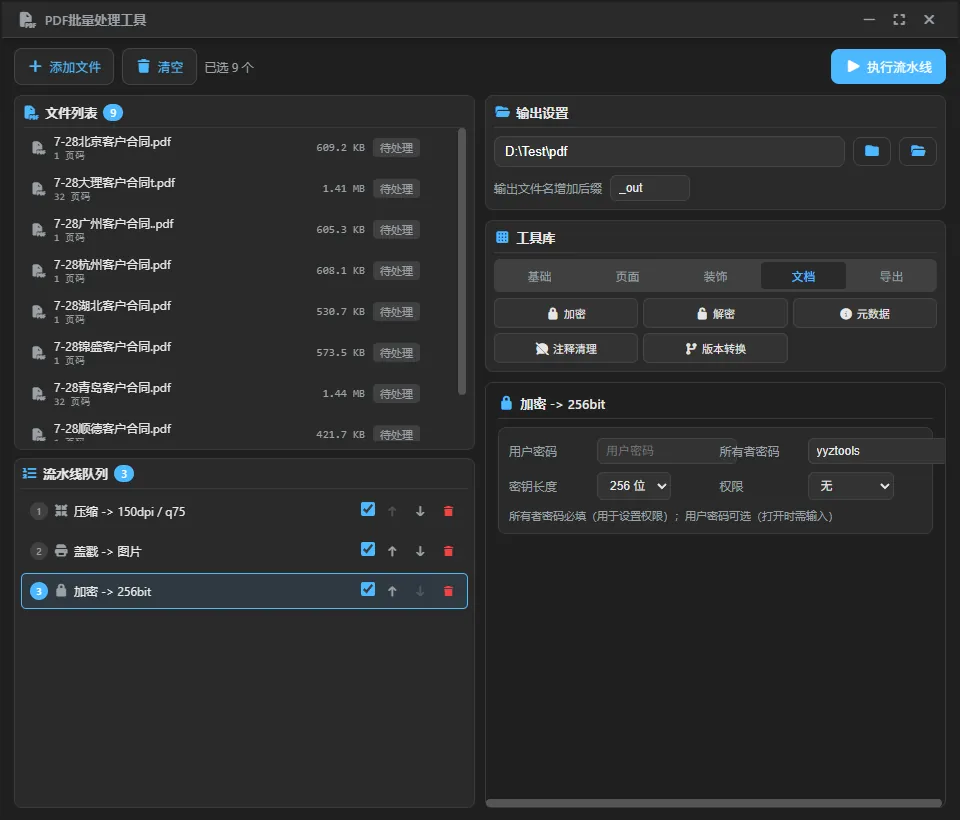Select the 文档 tool tab
Viewport: 960px width, 820px height.
[x=803, y=277]
